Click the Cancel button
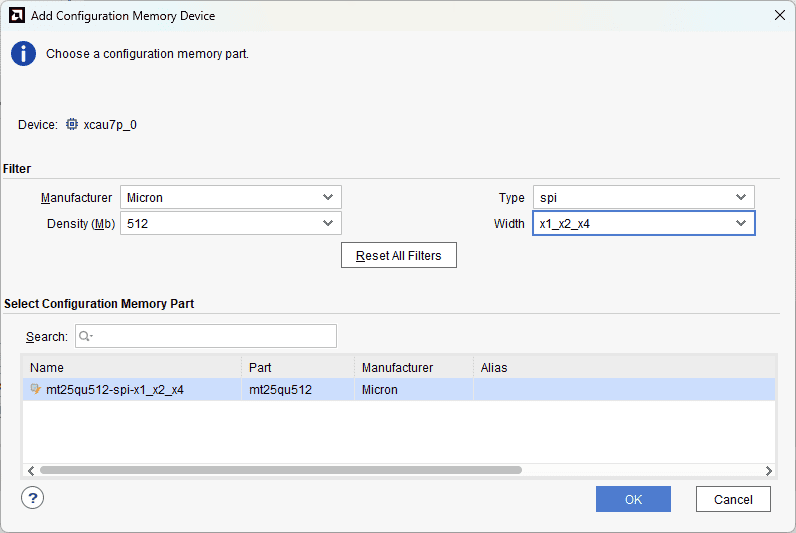This screenshot has width=796, height=533. pos(733,499)
